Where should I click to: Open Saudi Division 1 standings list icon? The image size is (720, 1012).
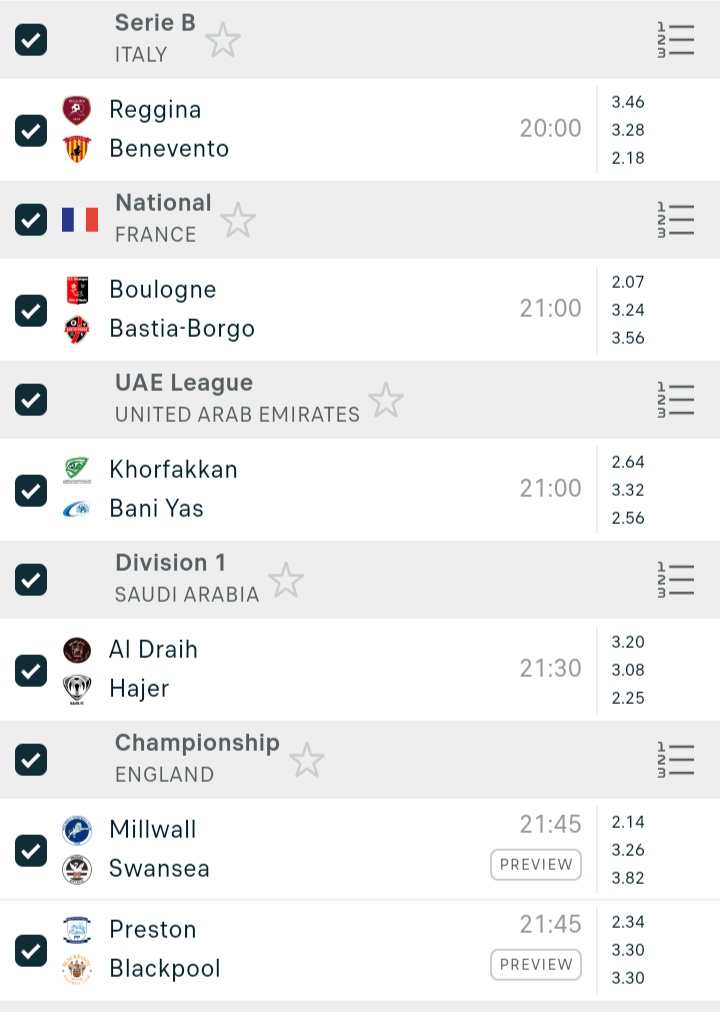point(676,580)
